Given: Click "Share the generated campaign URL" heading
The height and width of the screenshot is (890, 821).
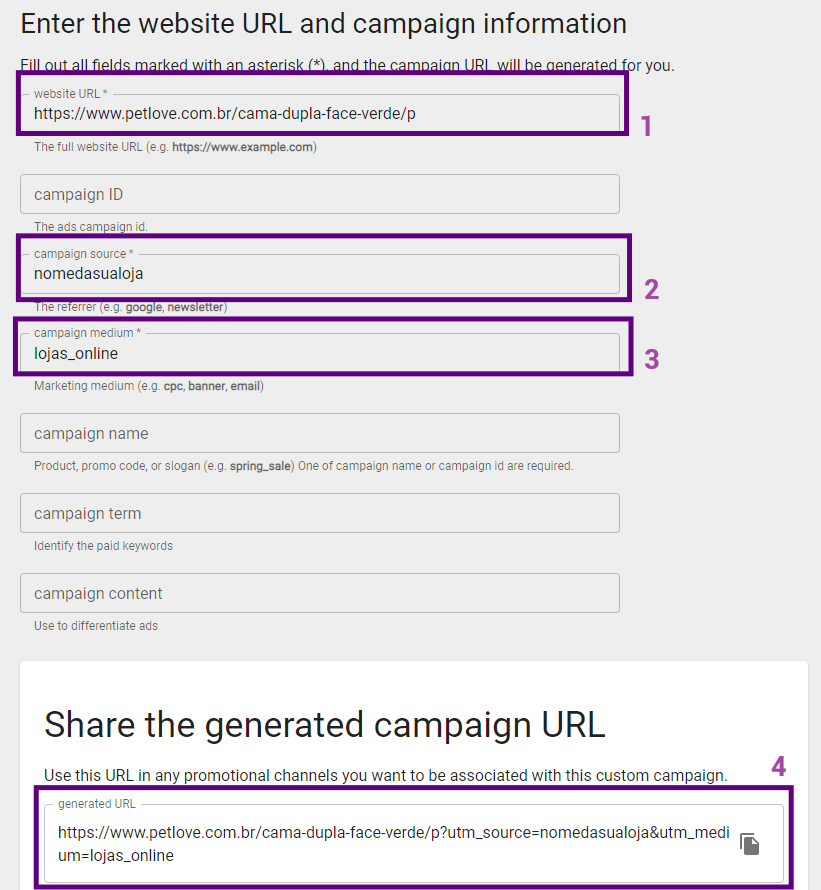Looking at the screenshot, I should point(325,724).
